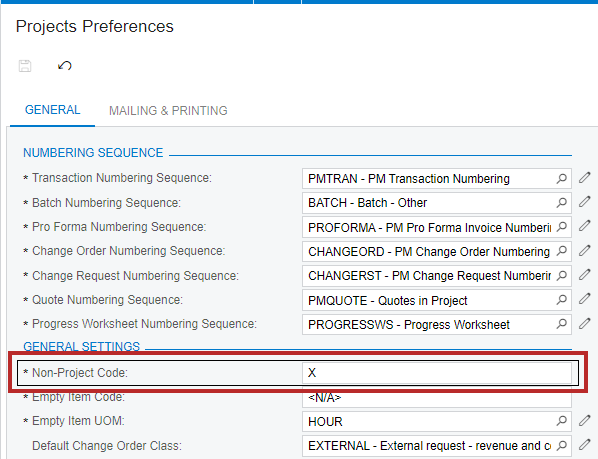
Task: Click the Non-Project Code field
Action: (x=437, y=372)
